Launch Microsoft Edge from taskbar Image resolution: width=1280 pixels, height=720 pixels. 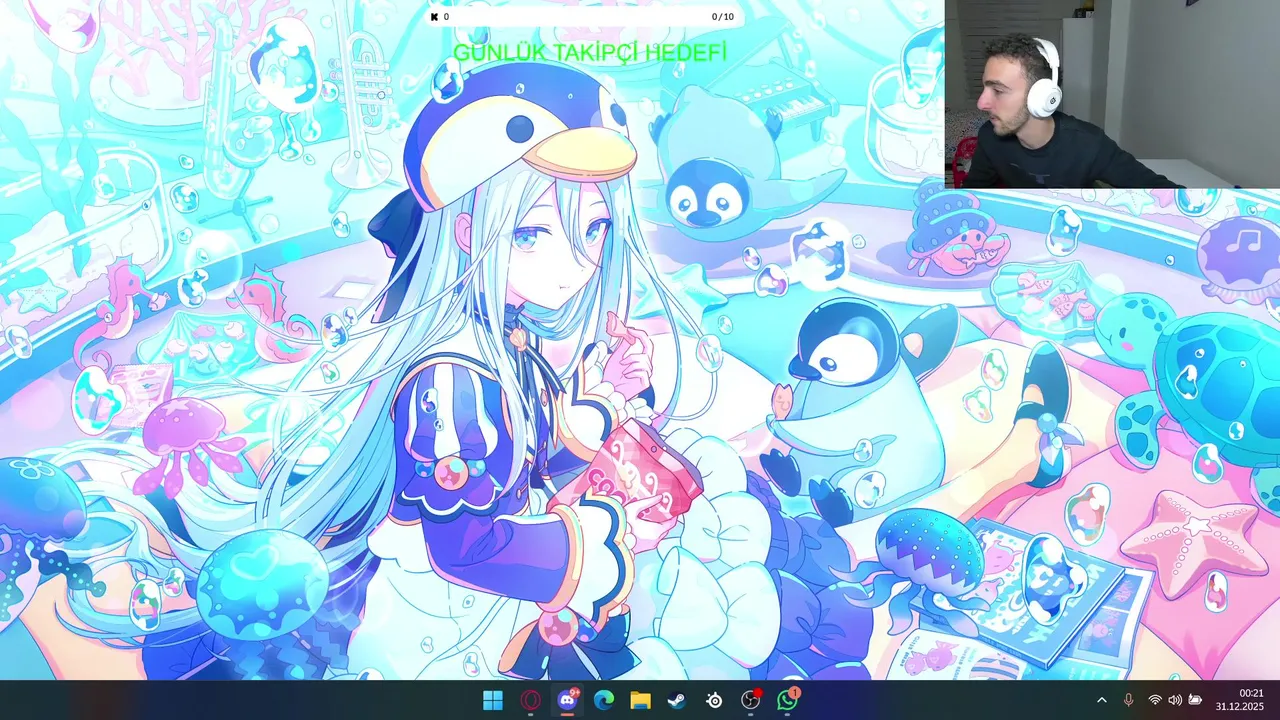[x=604, y=700]
